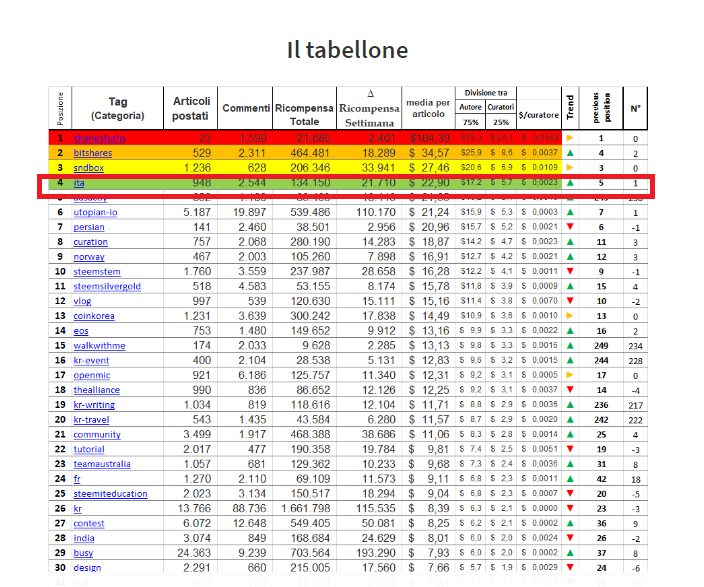Viewport: 704px width, 587px height.
Task: Open the charlesfuchs tag link
Action: [x=100, y=138]
